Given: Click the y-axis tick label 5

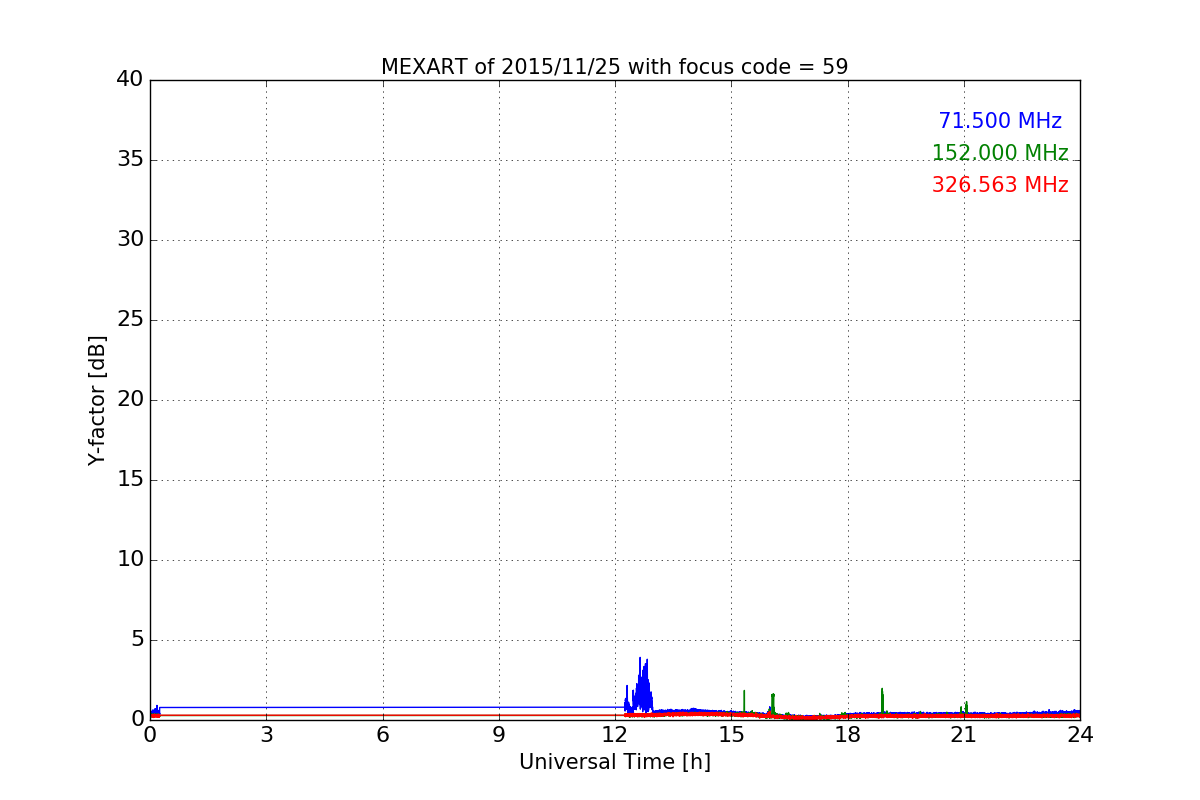Looking at the screenshot, I should [x=137, y=639].
